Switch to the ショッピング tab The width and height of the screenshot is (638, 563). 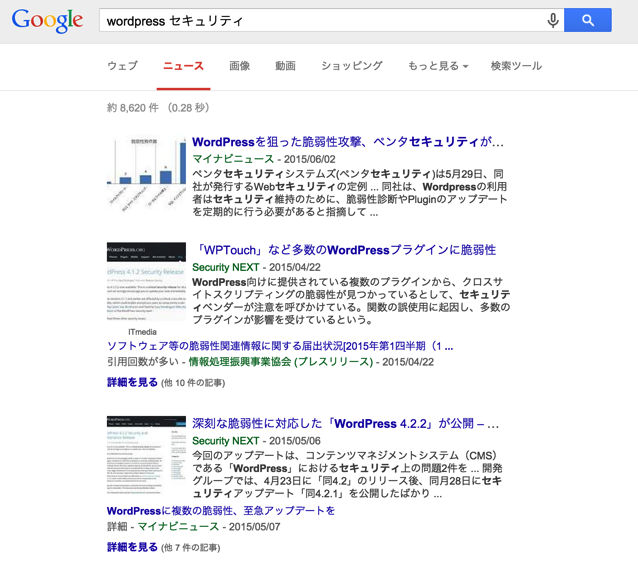(x=352, y=65)
